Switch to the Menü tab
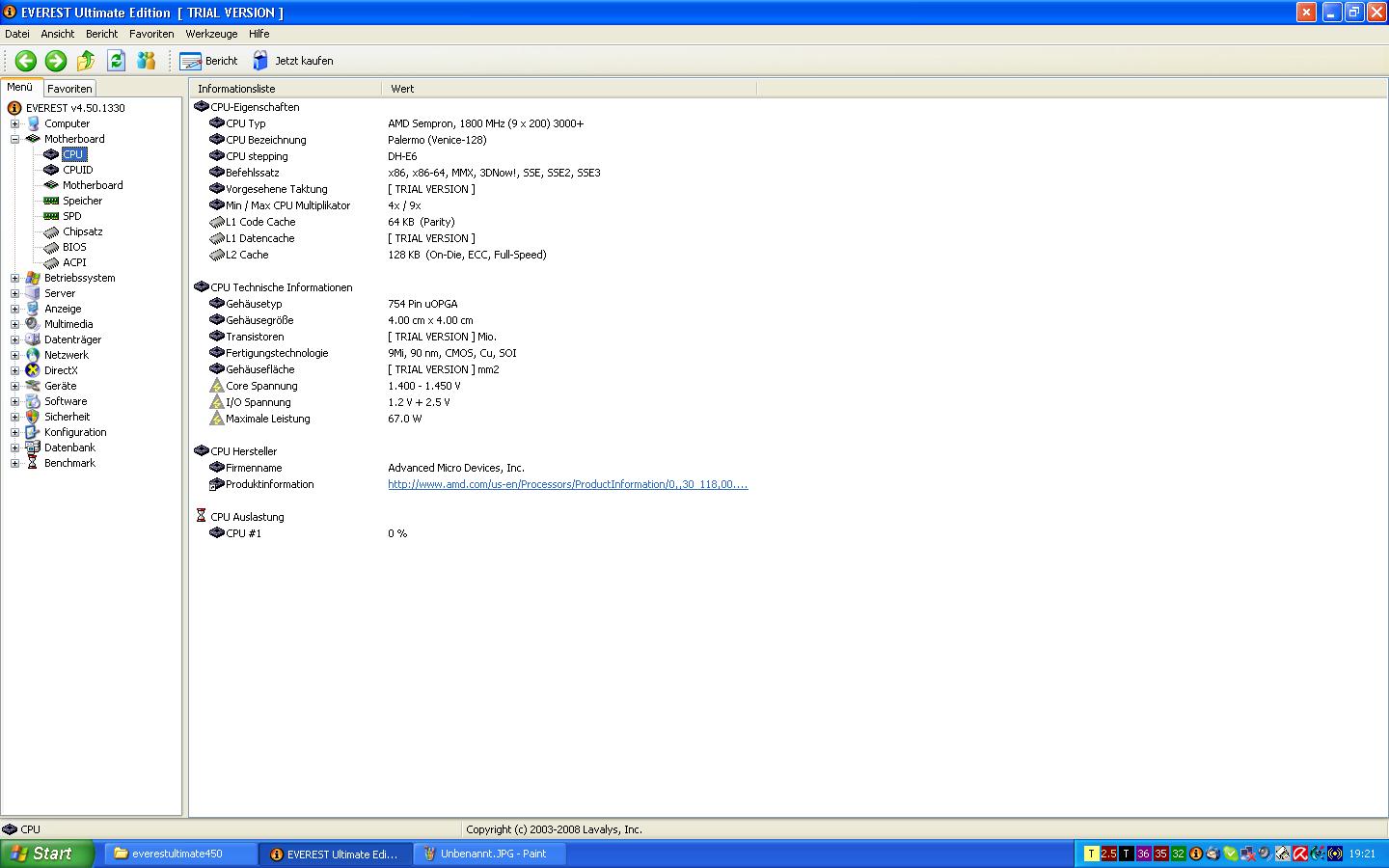1389x868 pixels. (x=20, y=87)
